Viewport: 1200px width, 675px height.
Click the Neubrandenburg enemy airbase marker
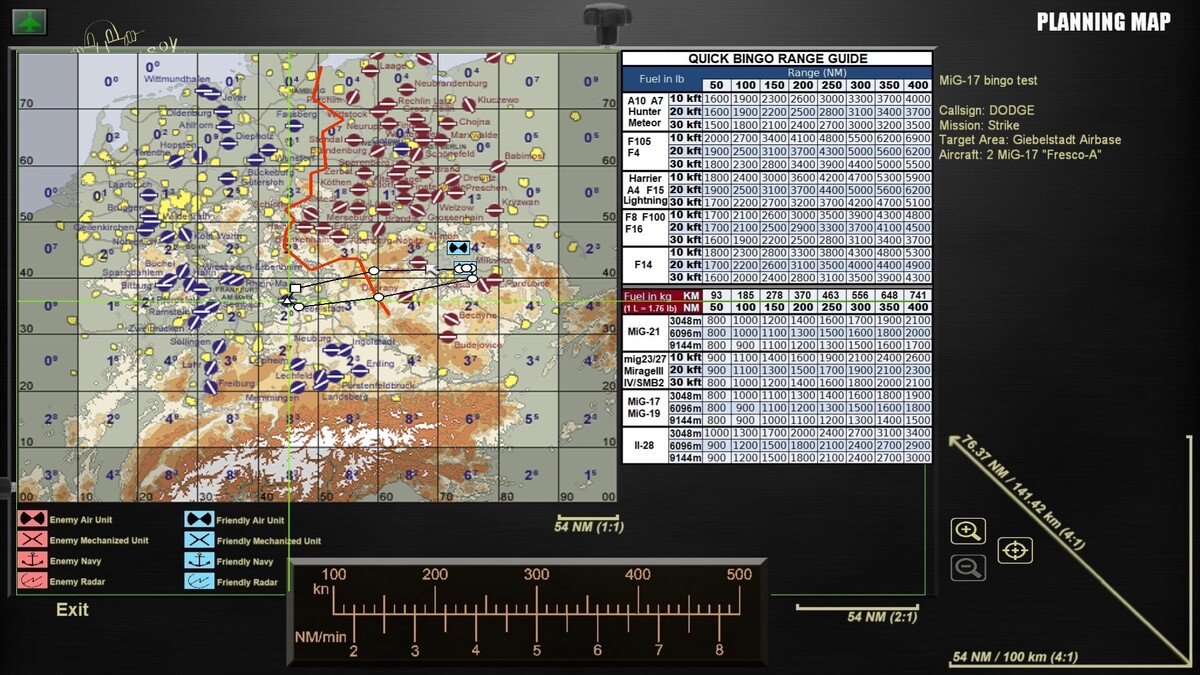click(x=407, y=89)
